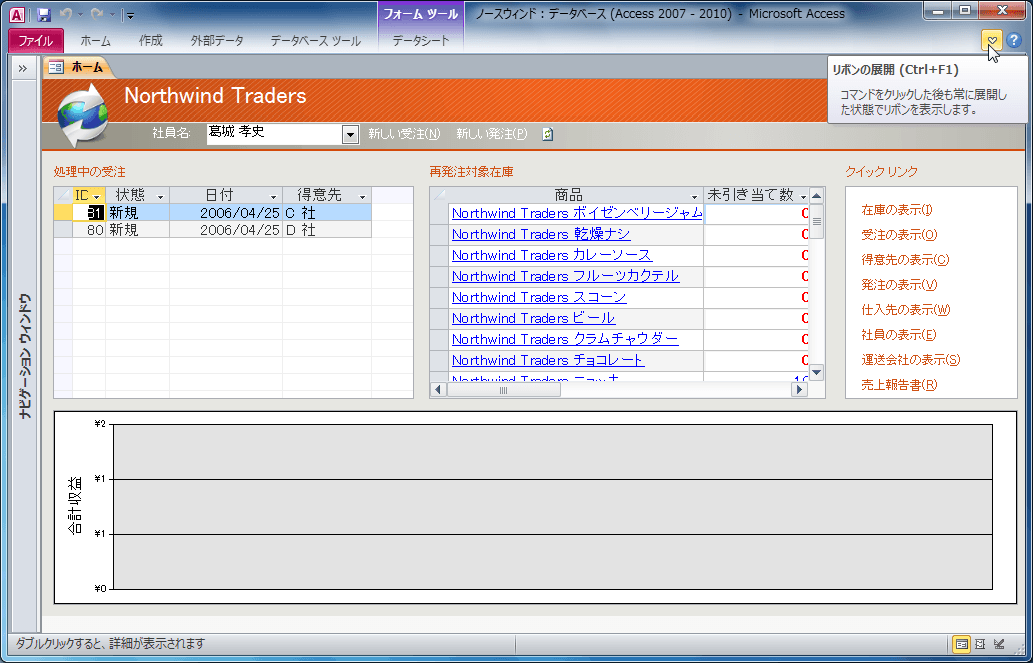Open the ホーム ribbon tab
The image size is (1033, 663).
pos(96,40)
